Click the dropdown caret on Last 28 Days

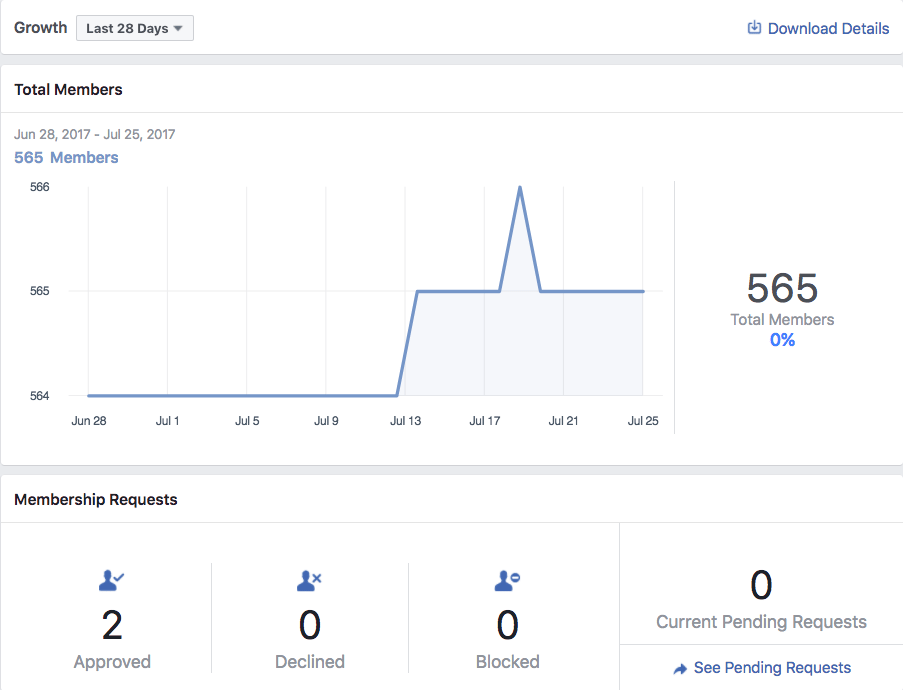178,28
